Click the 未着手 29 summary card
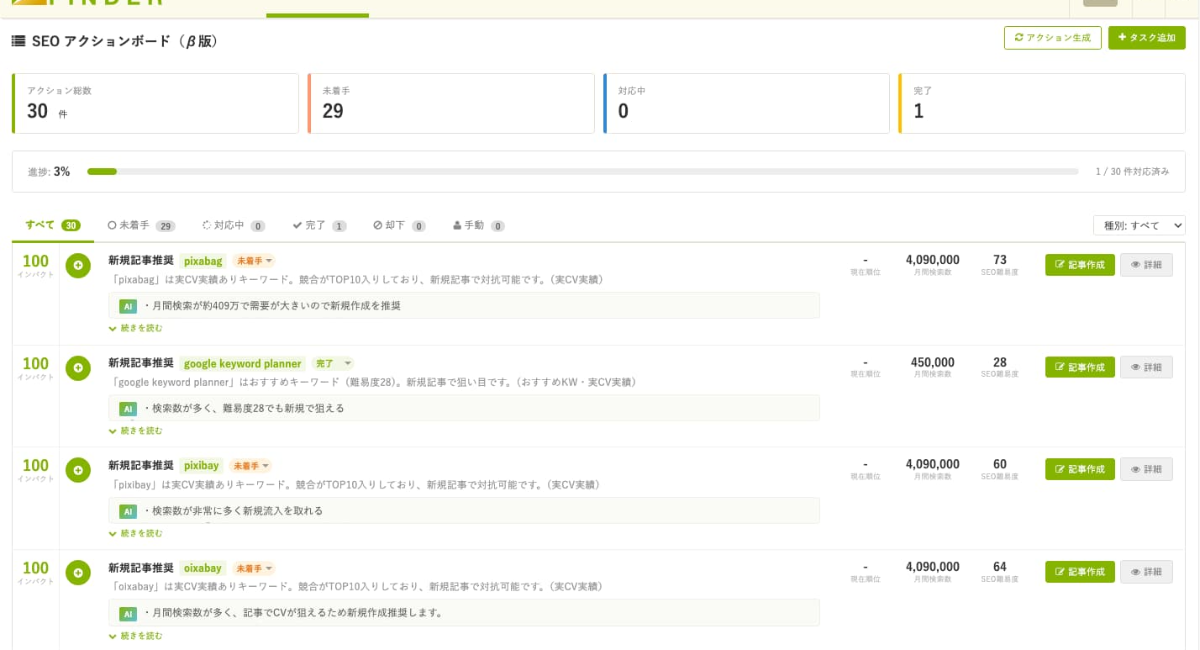This screenshot has width=1200, height=650. pyautogui.click(x=450, y=103)
